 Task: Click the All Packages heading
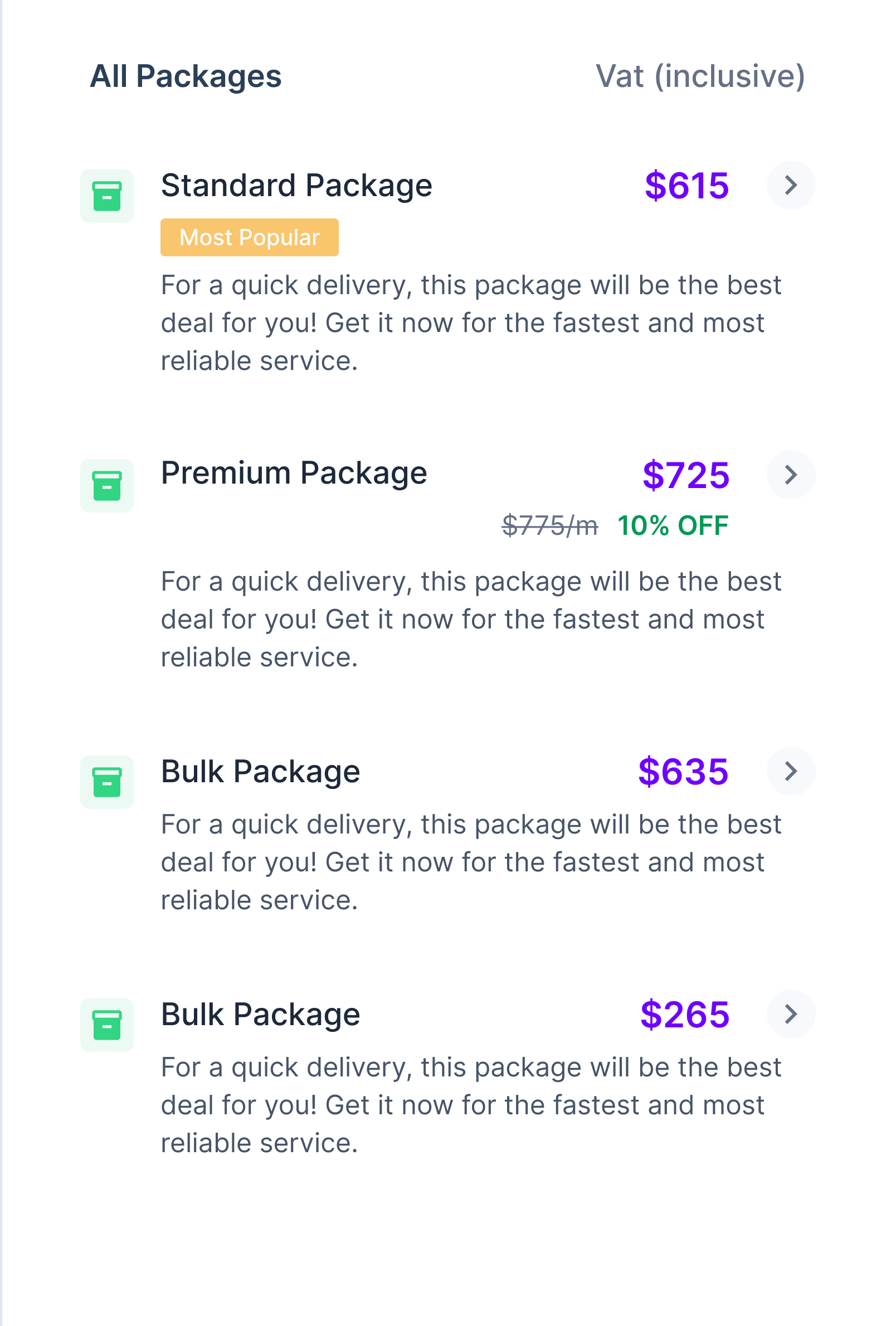tap(186, 76)
